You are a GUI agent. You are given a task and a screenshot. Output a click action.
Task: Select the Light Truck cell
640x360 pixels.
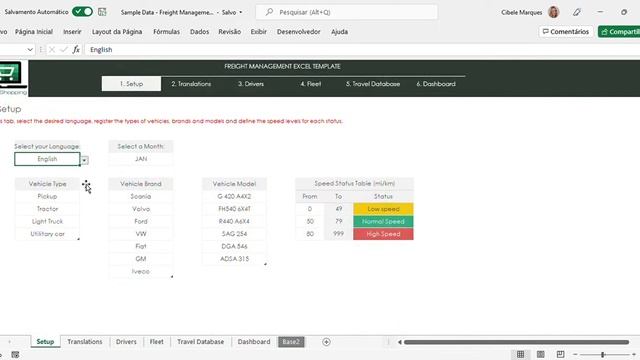pos(47,221)
